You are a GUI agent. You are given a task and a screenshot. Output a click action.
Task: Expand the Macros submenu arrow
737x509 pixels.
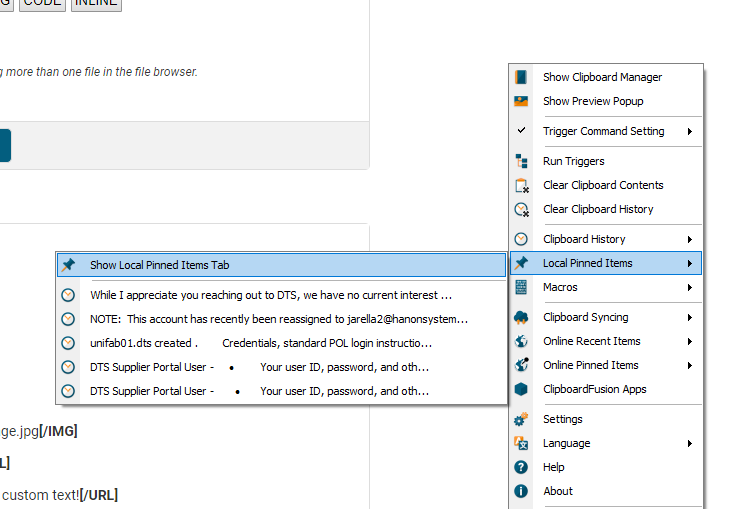point(689,287)
